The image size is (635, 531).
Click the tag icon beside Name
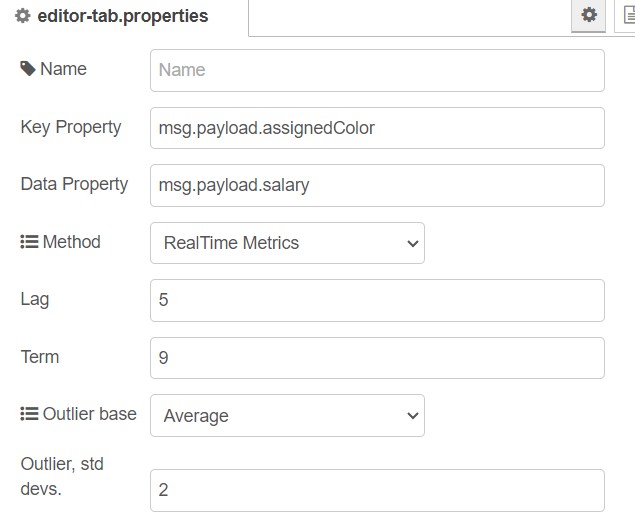[x=28, y=69]
